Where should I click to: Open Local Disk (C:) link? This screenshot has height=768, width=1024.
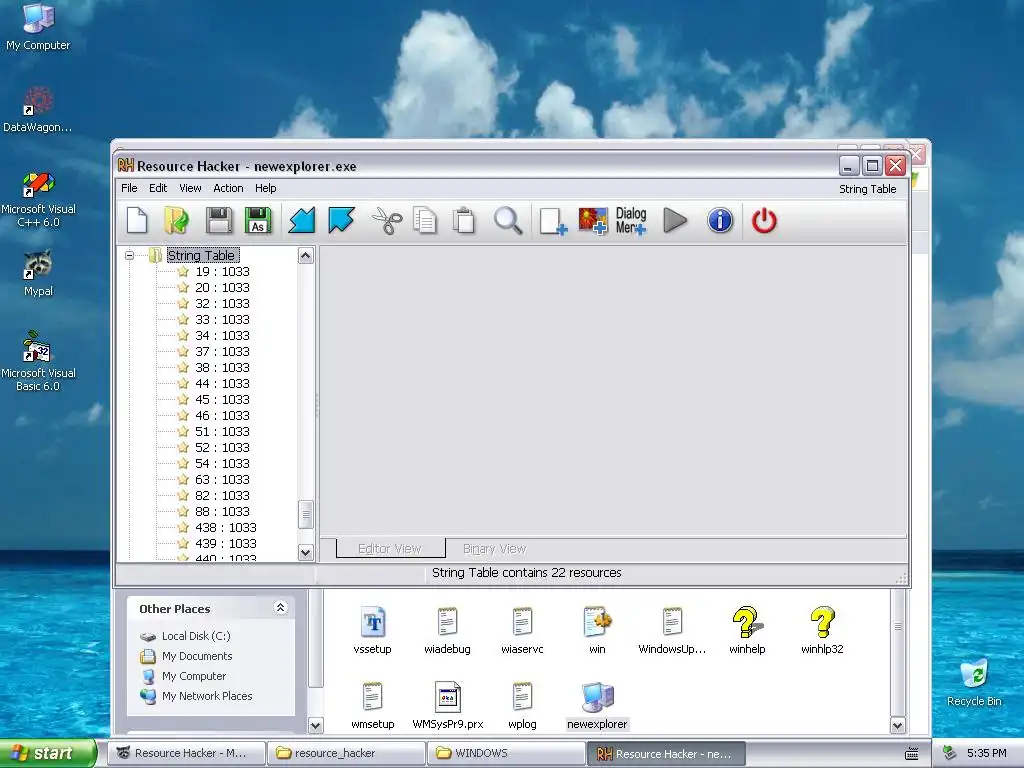pos(196,636)
